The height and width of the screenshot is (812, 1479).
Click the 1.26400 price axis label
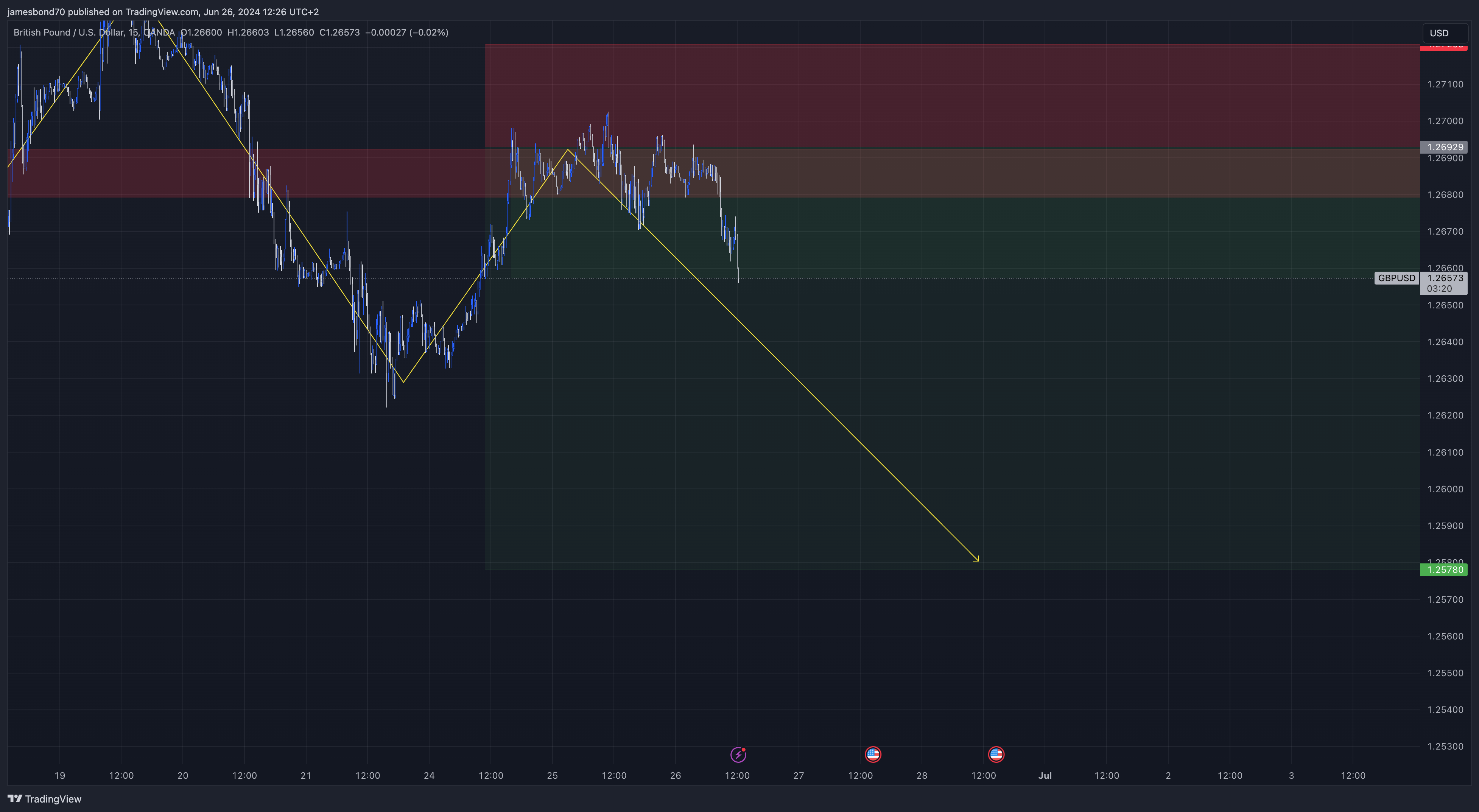1445,342
